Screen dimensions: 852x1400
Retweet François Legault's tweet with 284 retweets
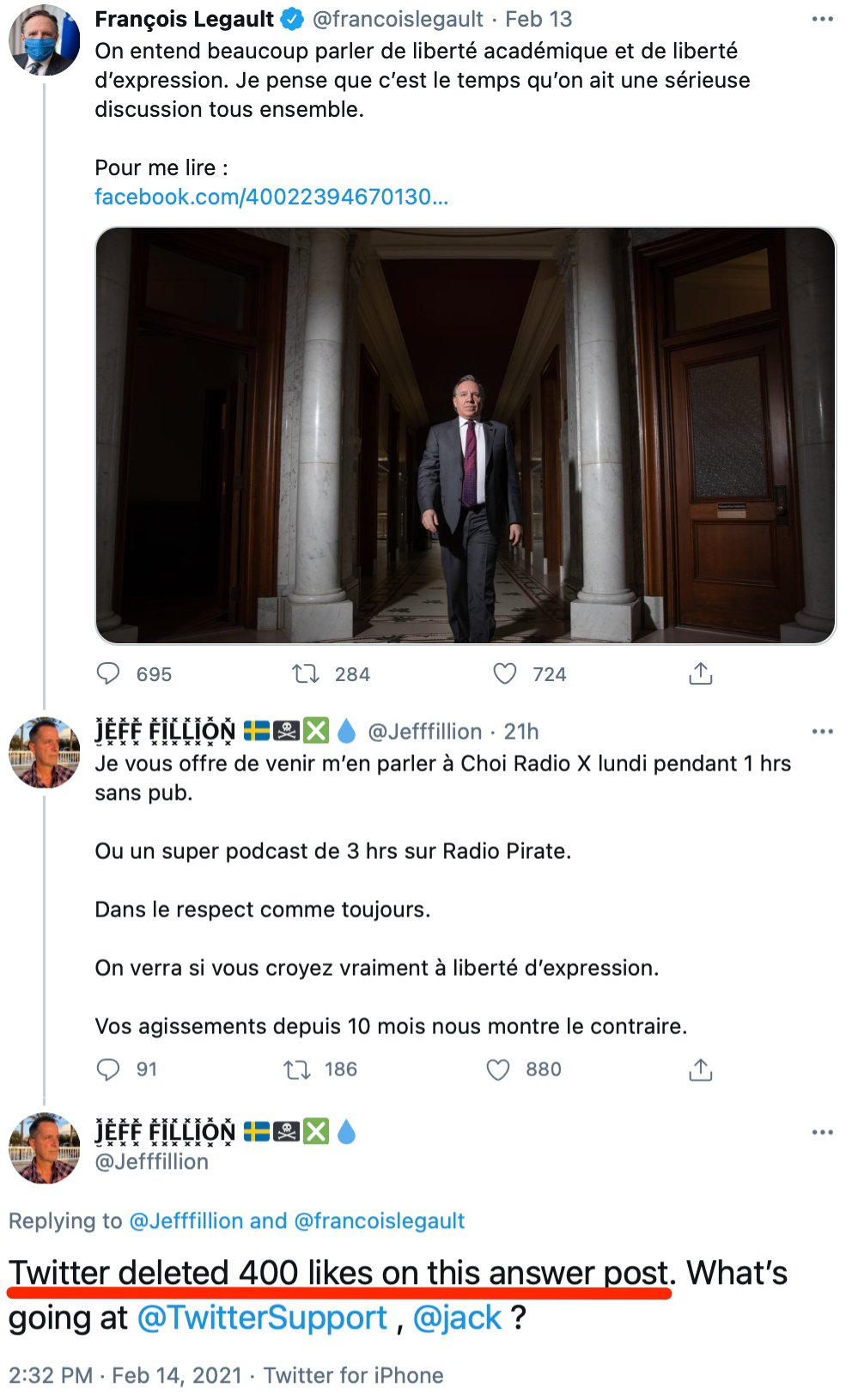tap(306, 673)
